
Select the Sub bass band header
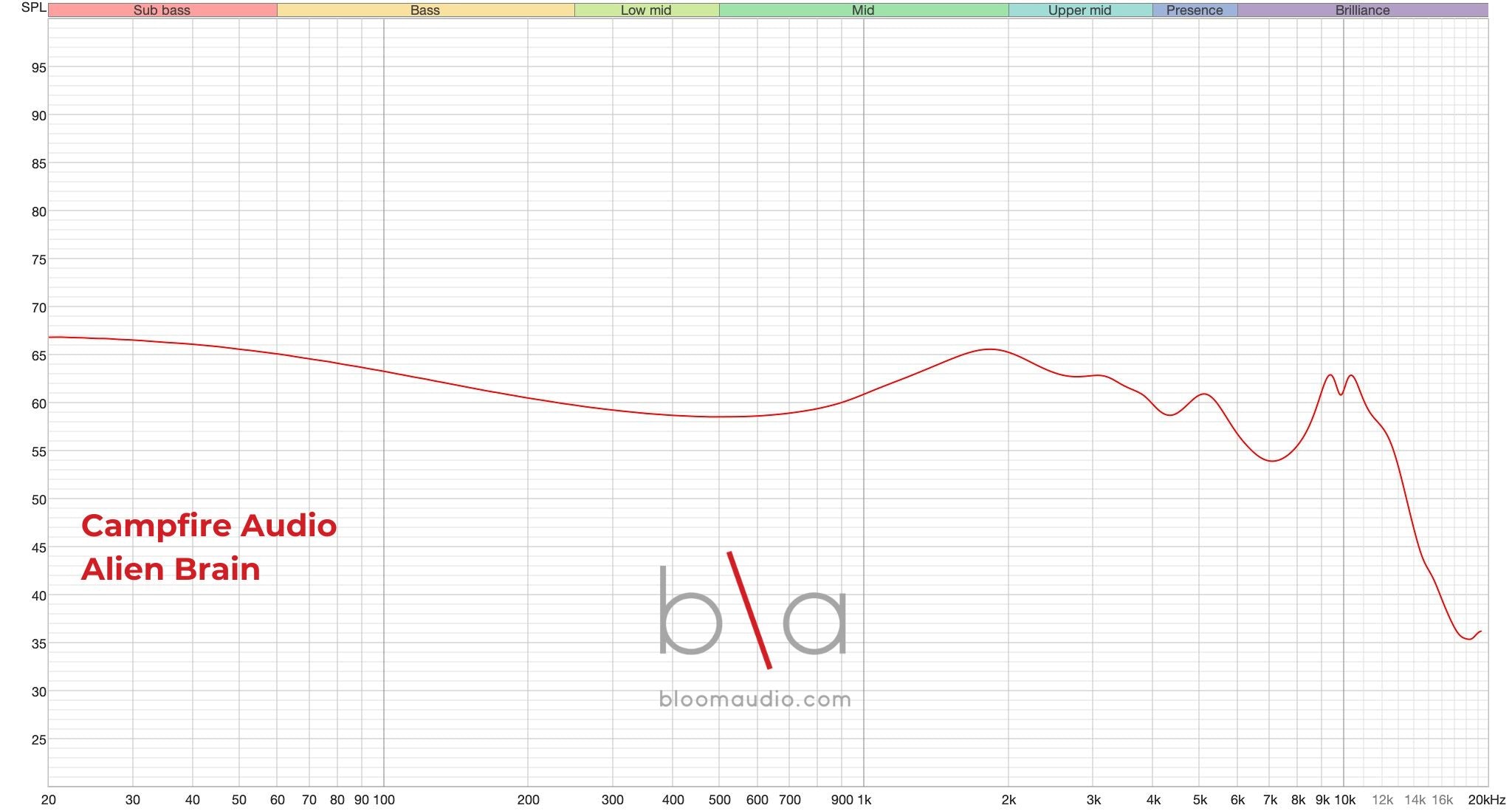point(162,10)
